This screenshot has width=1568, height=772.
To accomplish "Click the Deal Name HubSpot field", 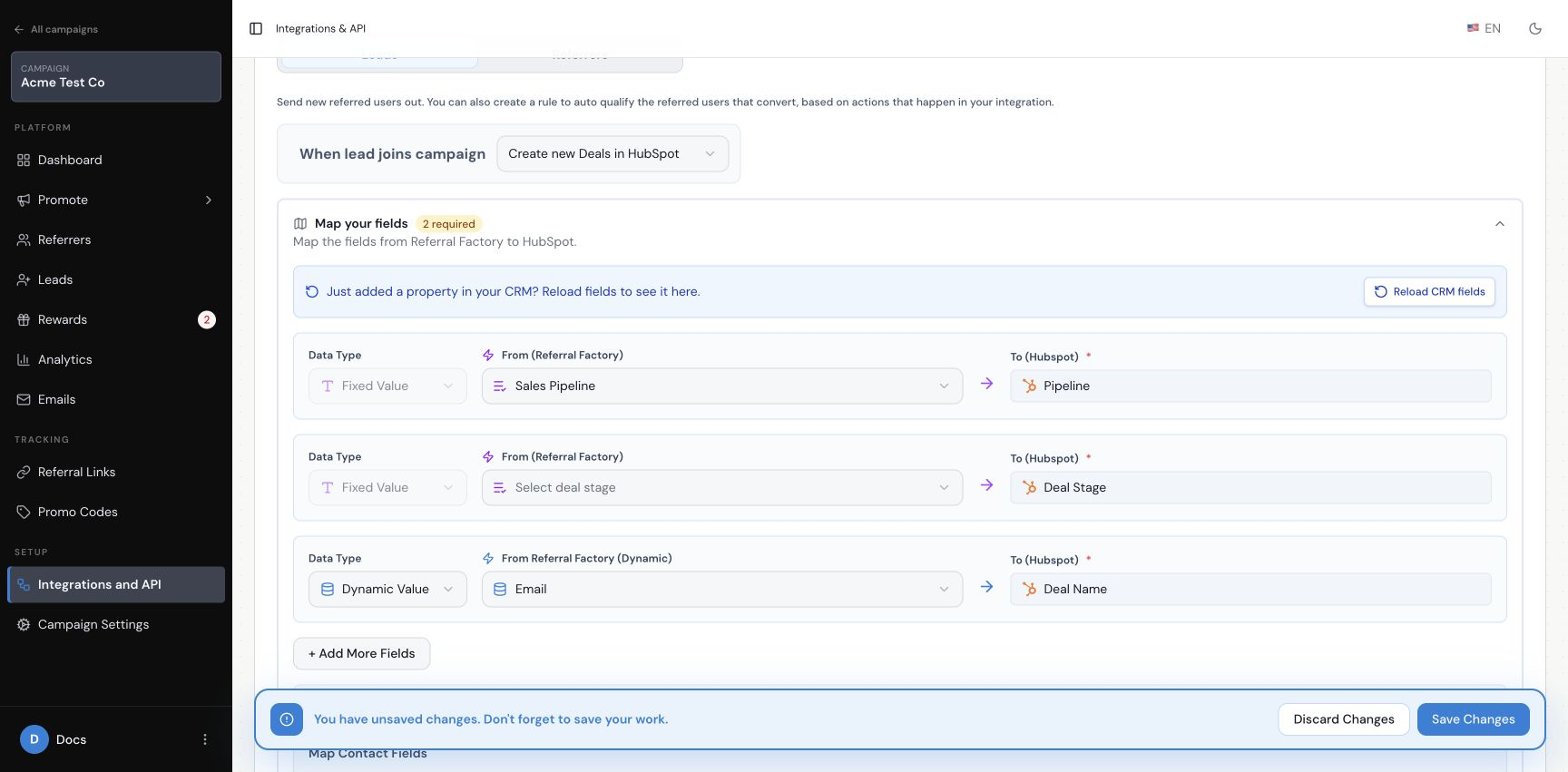I will pos(1250,589).
